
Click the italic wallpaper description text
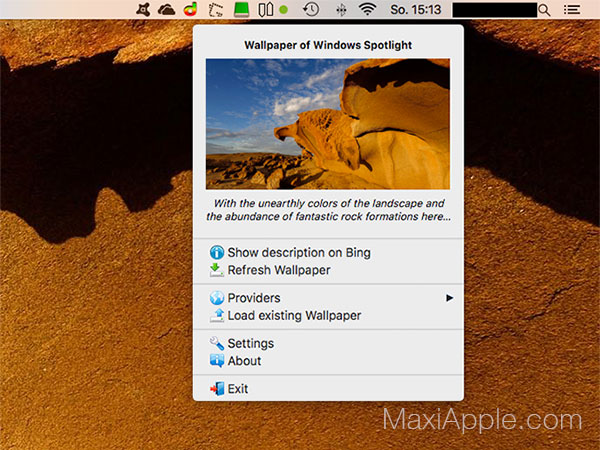328,210
